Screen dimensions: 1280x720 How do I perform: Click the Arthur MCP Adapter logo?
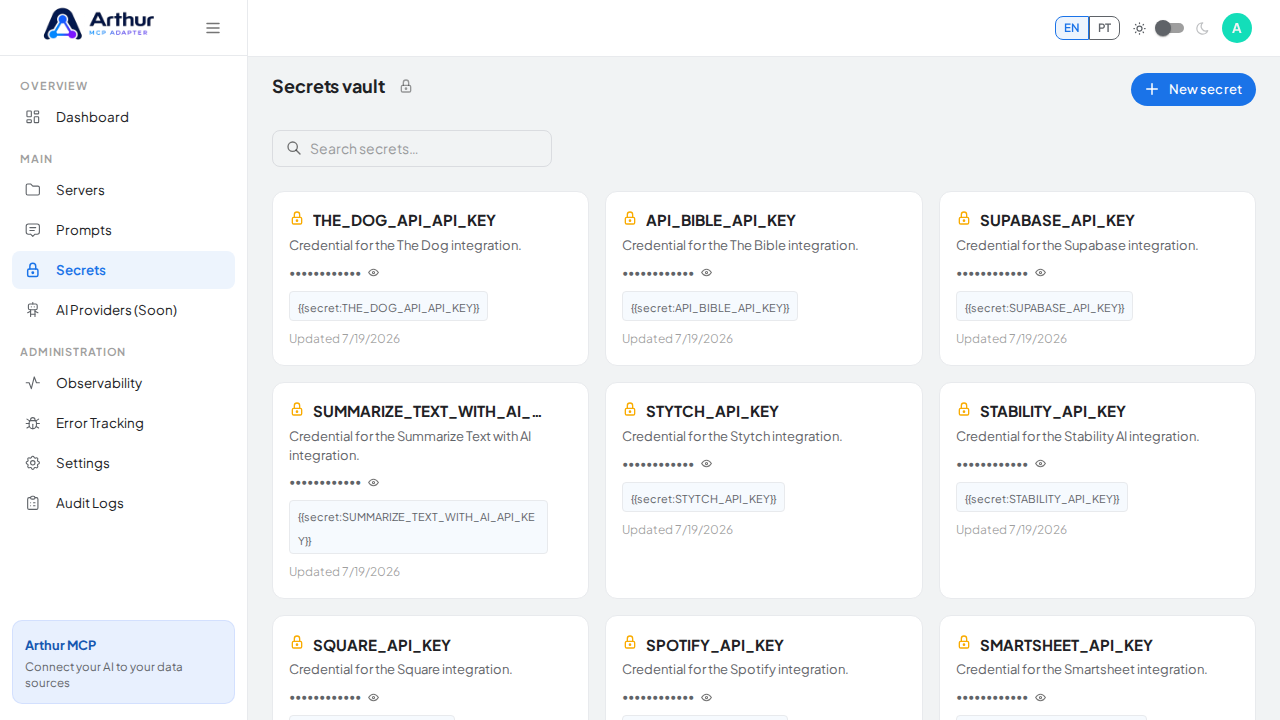99,24
